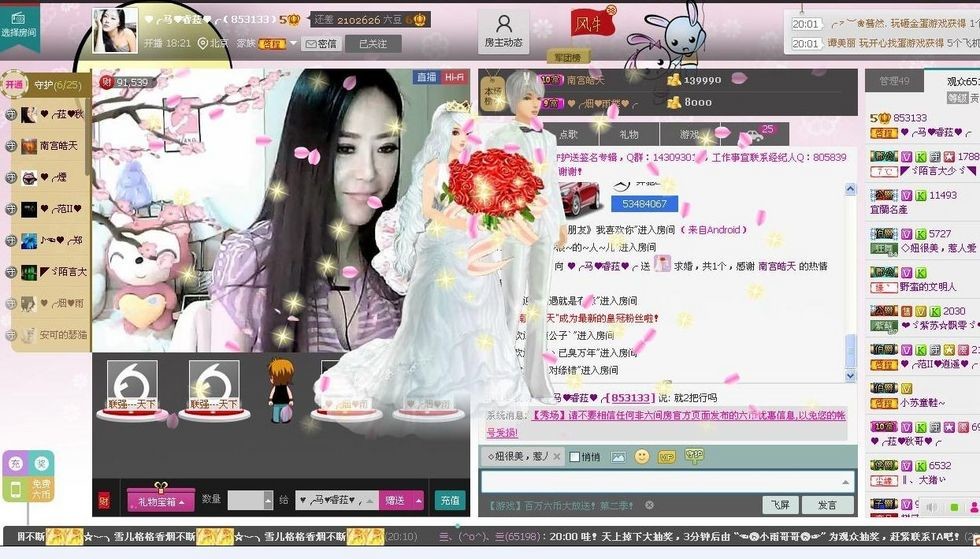Click the chat scrollbar up arrow
The height and width of the screenshot is (559, 980).
[850, 189]
